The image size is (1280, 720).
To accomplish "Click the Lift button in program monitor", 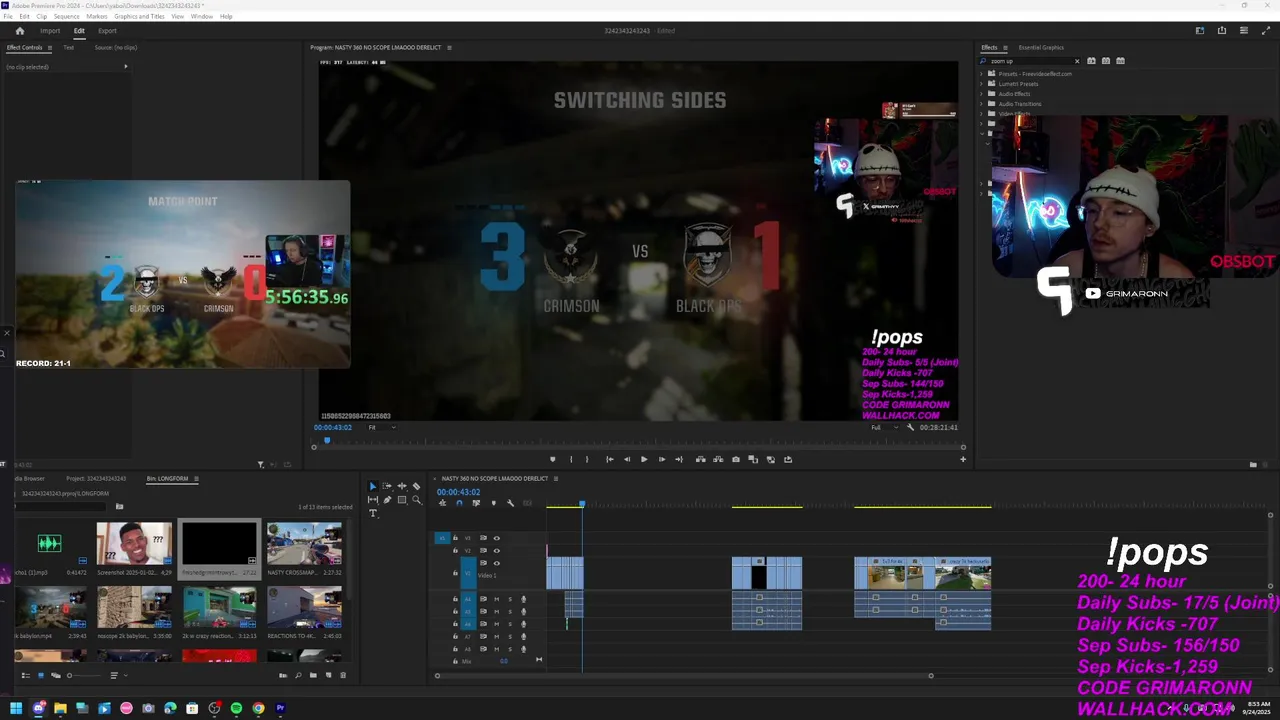I will tap(700, 459).
